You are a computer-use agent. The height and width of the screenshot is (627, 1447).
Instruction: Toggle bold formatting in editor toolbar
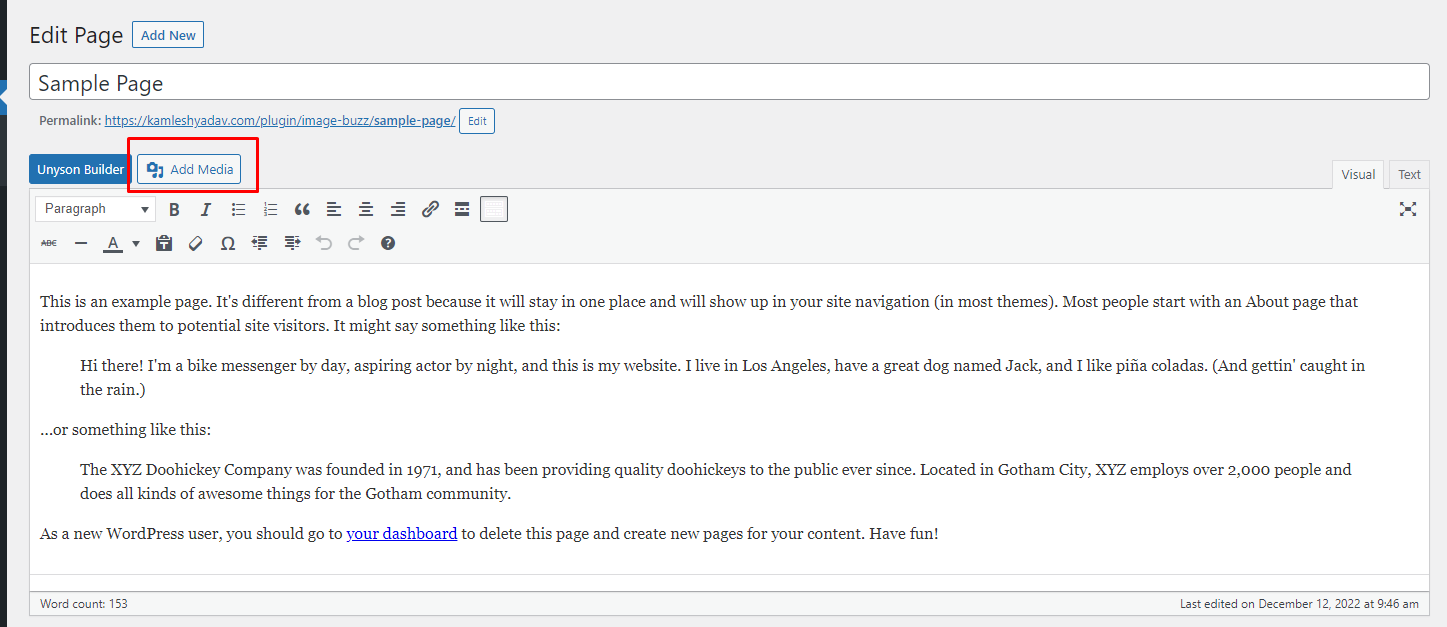[x=174, y=209]
